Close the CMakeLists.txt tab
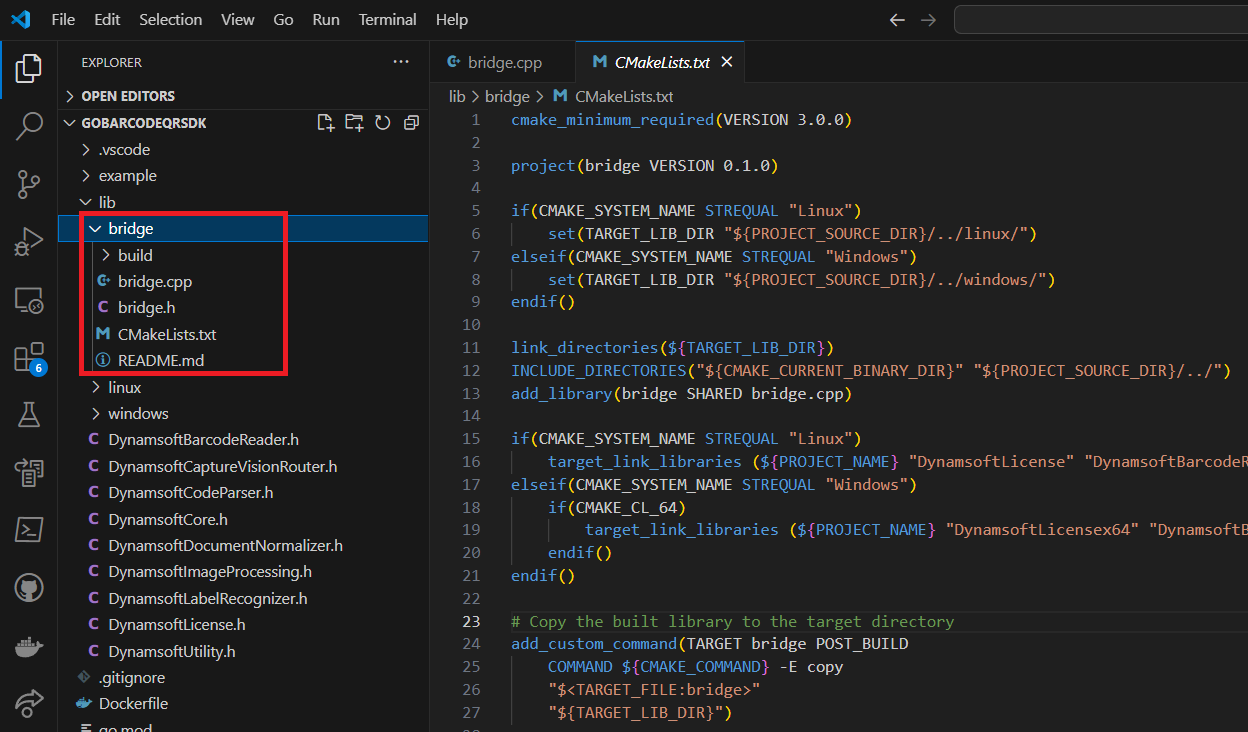 tap(727, 62)
